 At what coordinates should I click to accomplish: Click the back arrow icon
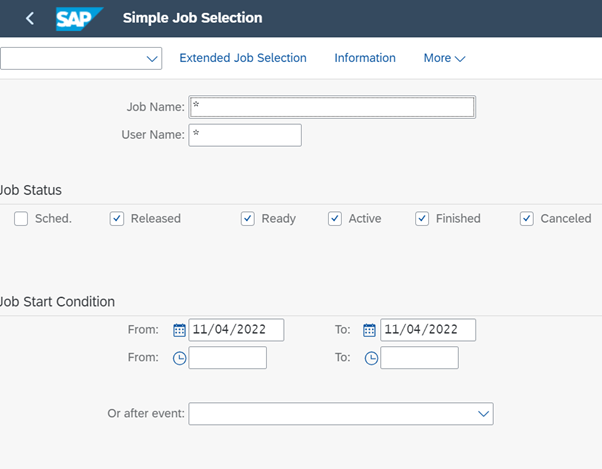30,18
